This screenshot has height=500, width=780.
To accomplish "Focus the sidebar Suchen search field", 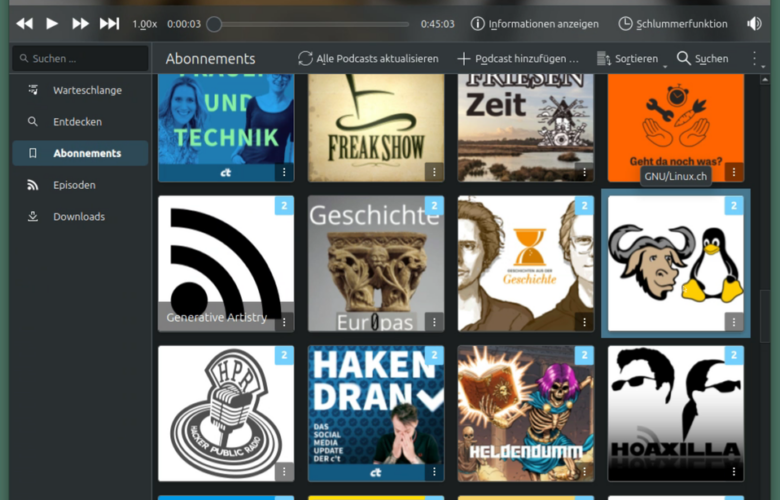I will click(81, 59).
